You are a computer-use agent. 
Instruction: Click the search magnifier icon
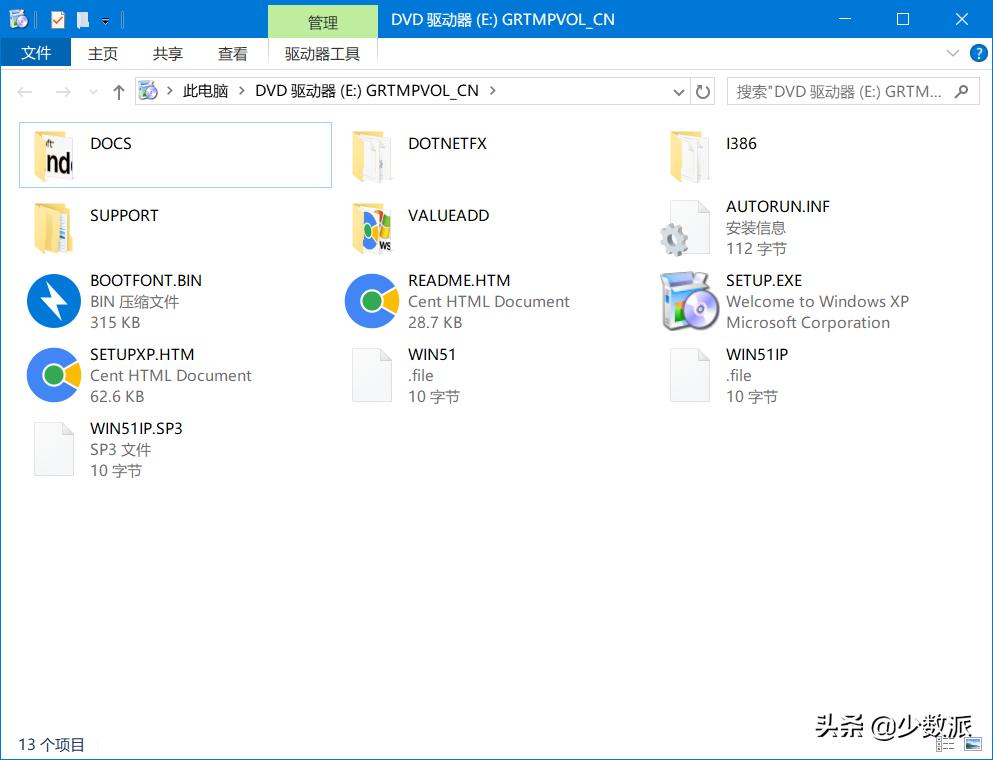pyautogui.click(x=958, y=90)
